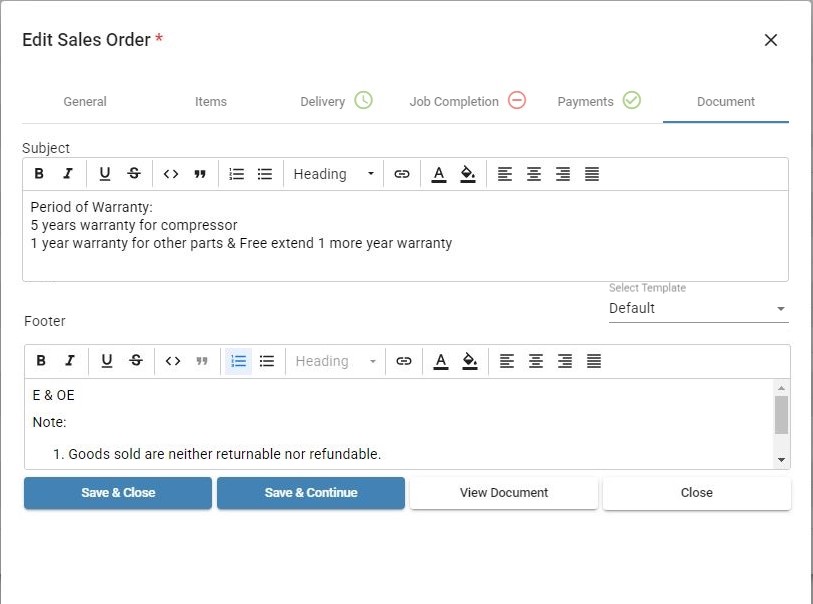Viewport: 813px width, 604px height.
Task: Toggle bold in Subject toolbar
Action: (x=39, y=174)
